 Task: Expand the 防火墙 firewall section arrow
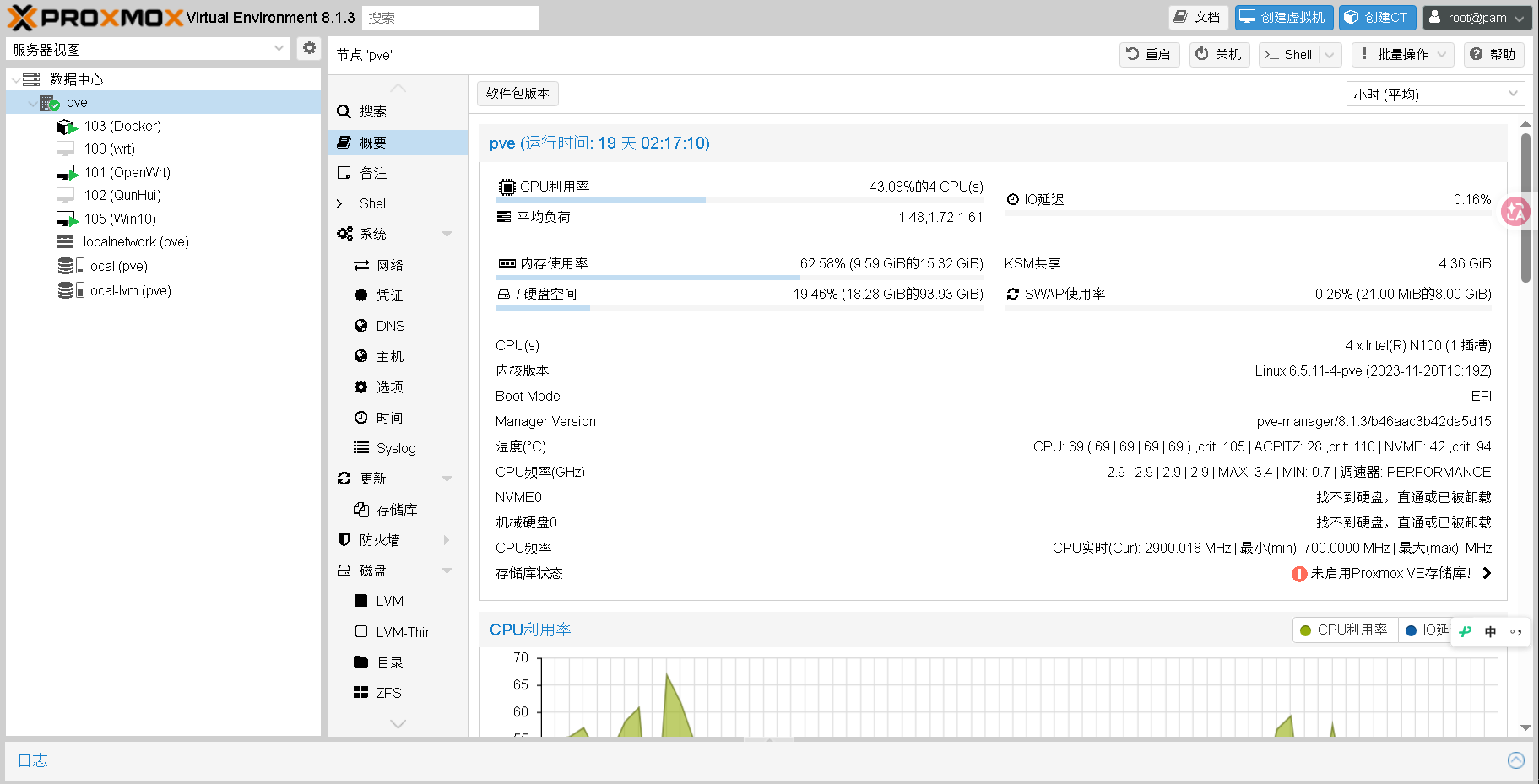447,540
